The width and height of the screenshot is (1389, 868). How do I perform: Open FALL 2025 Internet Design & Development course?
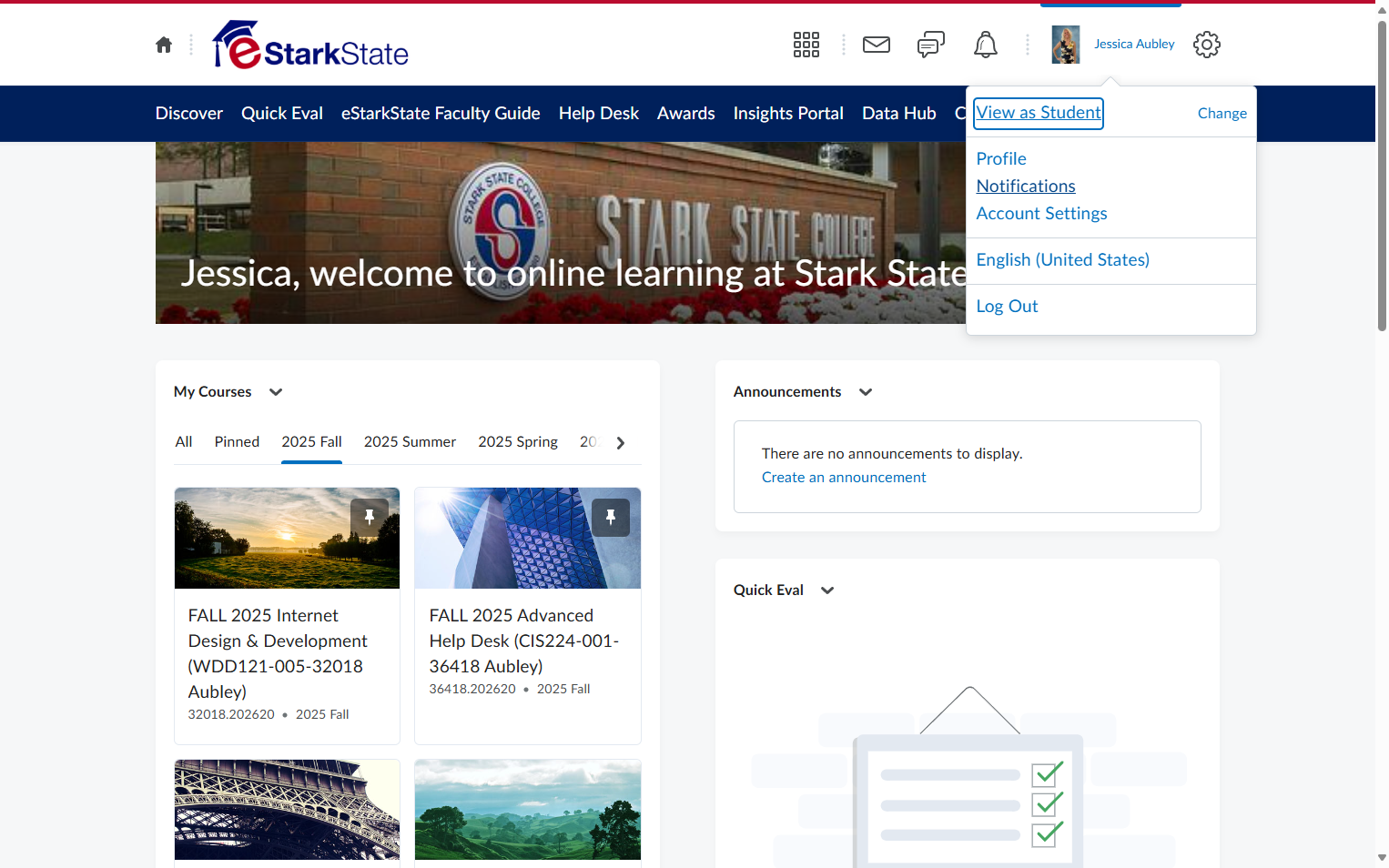click(278, 653)
